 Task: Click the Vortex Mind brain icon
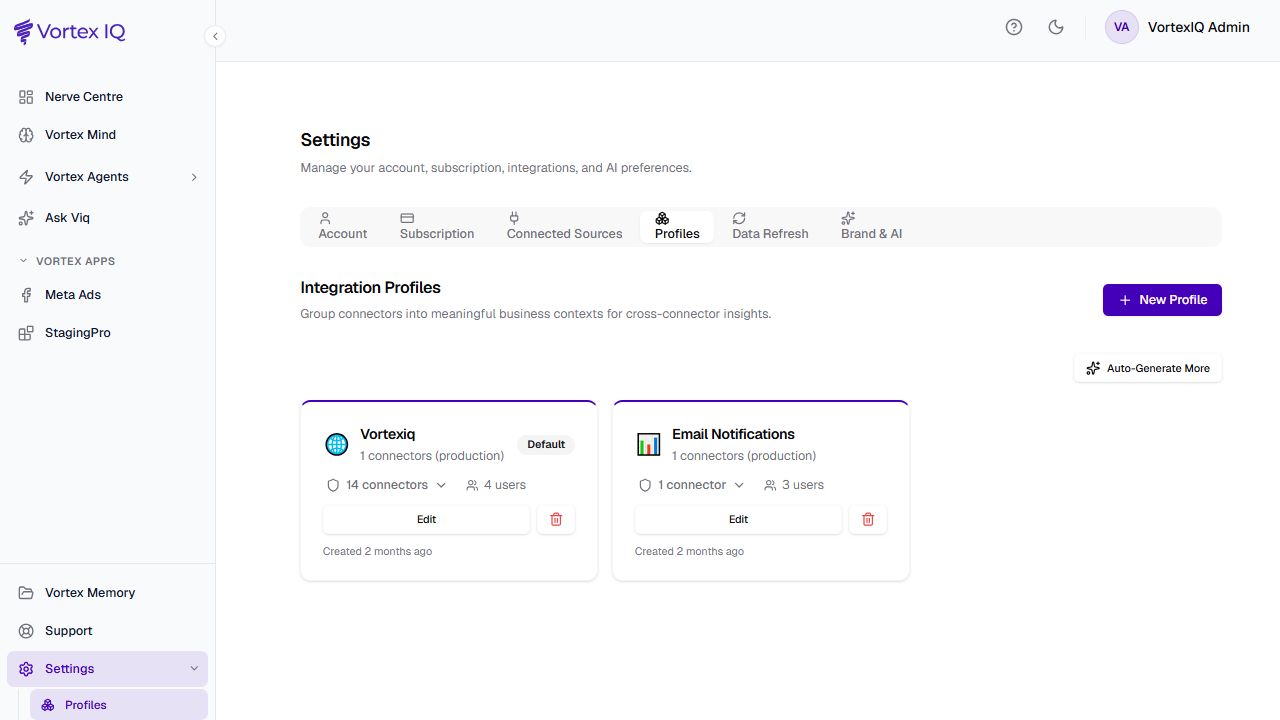[26, 135]
